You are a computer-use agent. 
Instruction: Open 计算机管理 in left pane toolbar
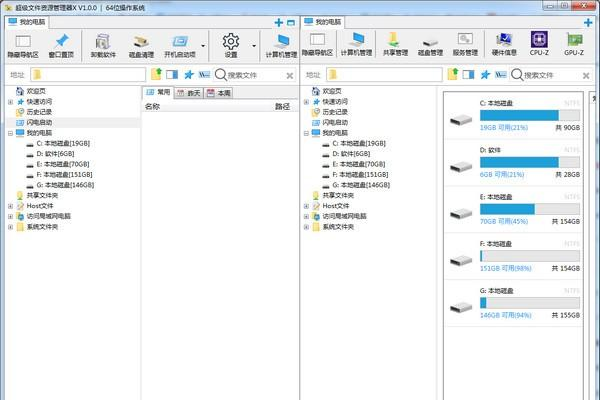[282, 47]
